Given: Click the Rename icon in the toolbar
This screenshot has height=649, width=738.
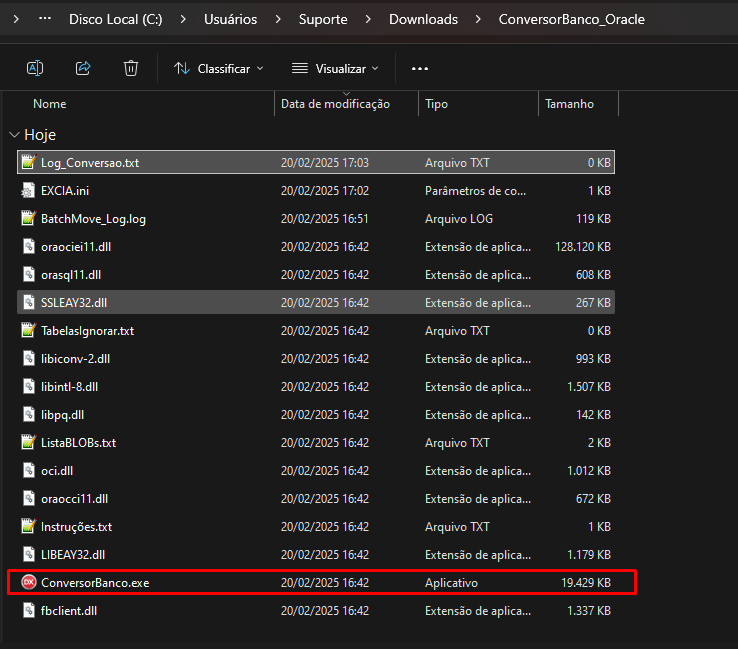Looking at the screenshot, I should point(34,68).
